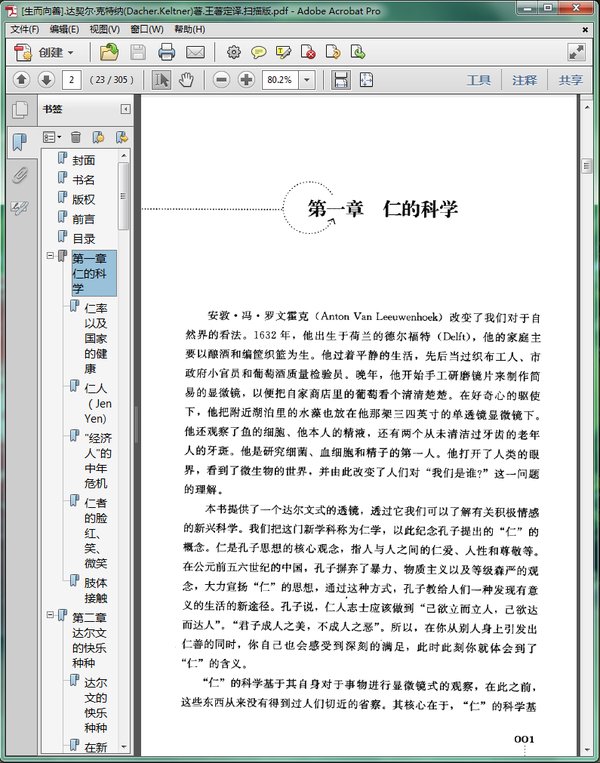The height and width of the screenshot is (763, 600).
Task: Collapse the 第一章 bookmark tree node
Action: pyautogui.click(x=50, y=255)
